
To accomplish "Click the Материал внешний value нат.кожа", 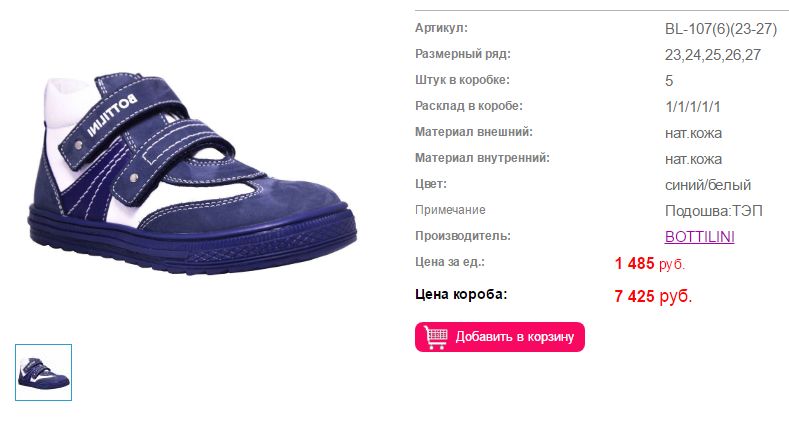I will [x=693, y=133].
